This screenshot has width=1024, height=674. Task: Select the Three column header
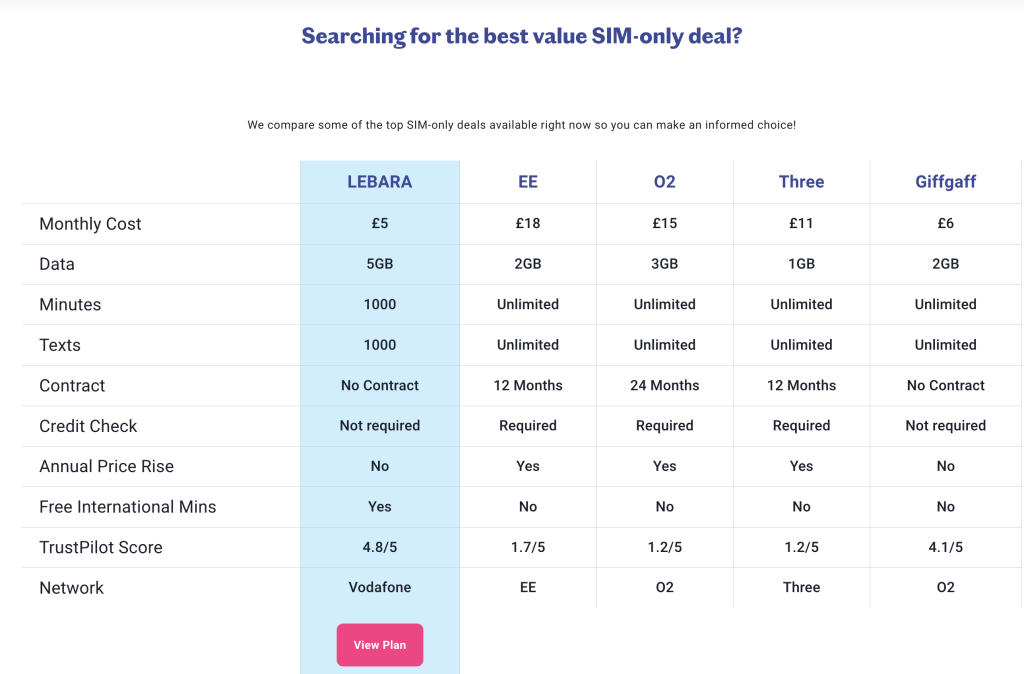point(801,182)
